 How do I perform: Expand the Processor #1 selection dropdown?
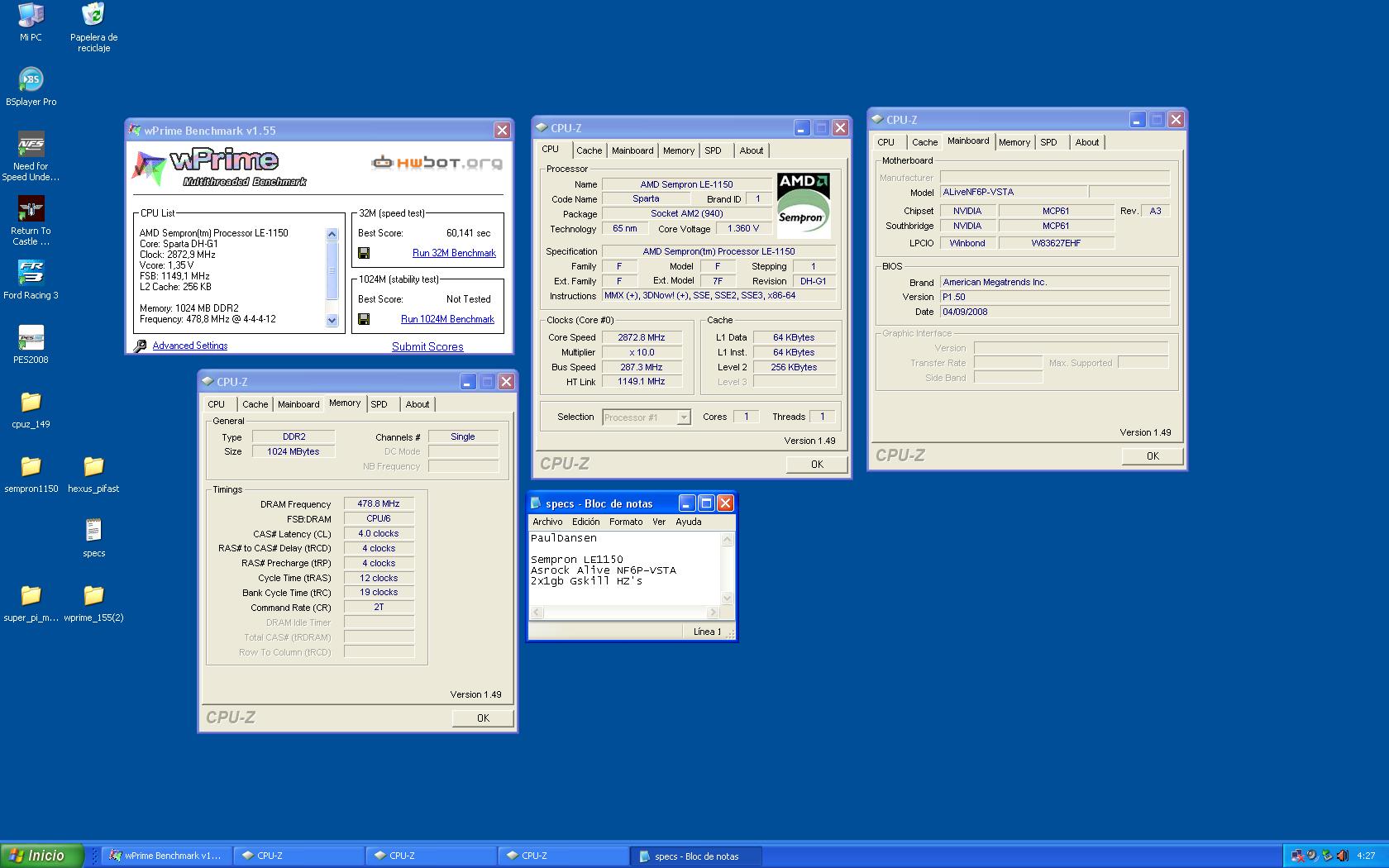684,417
